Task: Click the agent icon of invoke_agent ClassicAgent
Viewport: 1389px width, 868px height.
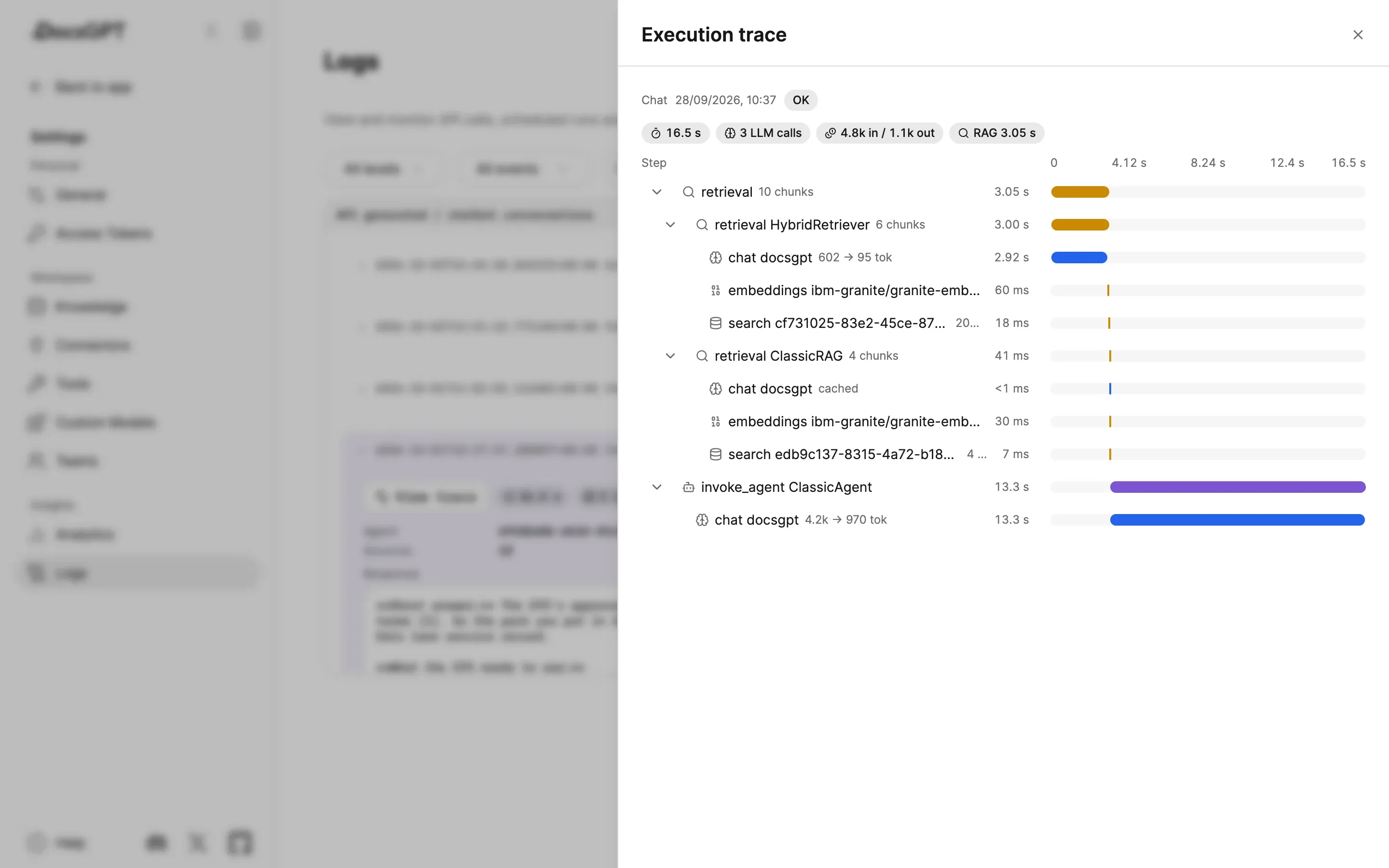Action: tap(688, 488)
